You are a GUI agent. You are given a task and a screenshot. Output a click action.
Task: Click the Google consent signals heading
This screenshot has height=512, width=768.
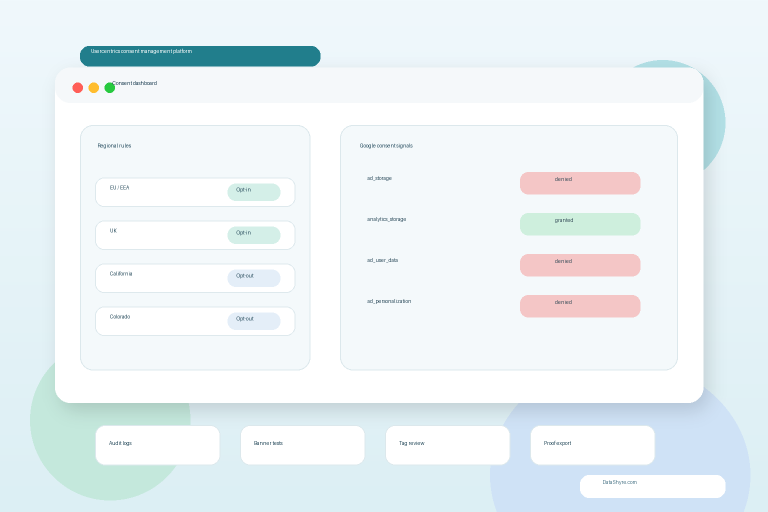click(x=386, y=146)
